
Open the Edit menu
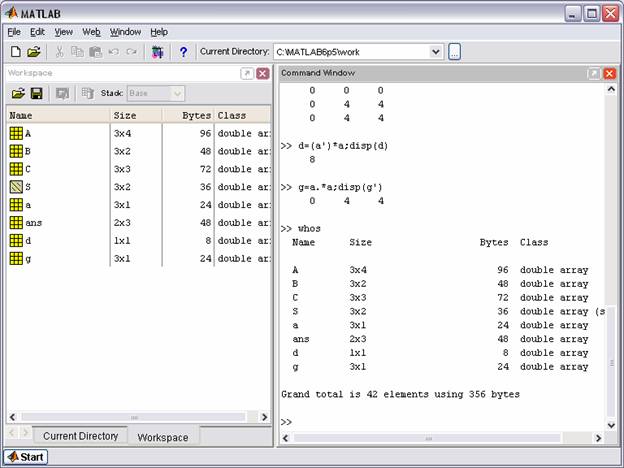coord(37,32)
